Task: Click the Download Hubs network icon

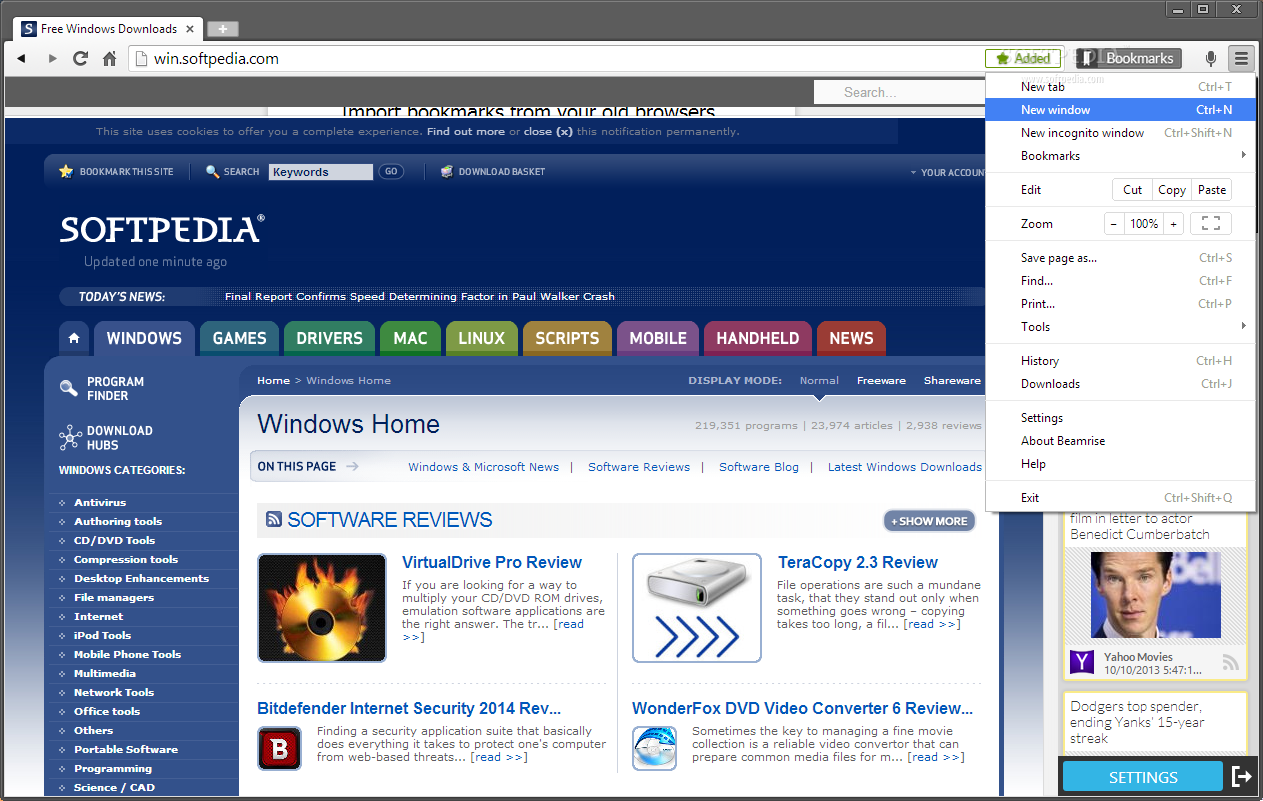Action: point(70,438)
